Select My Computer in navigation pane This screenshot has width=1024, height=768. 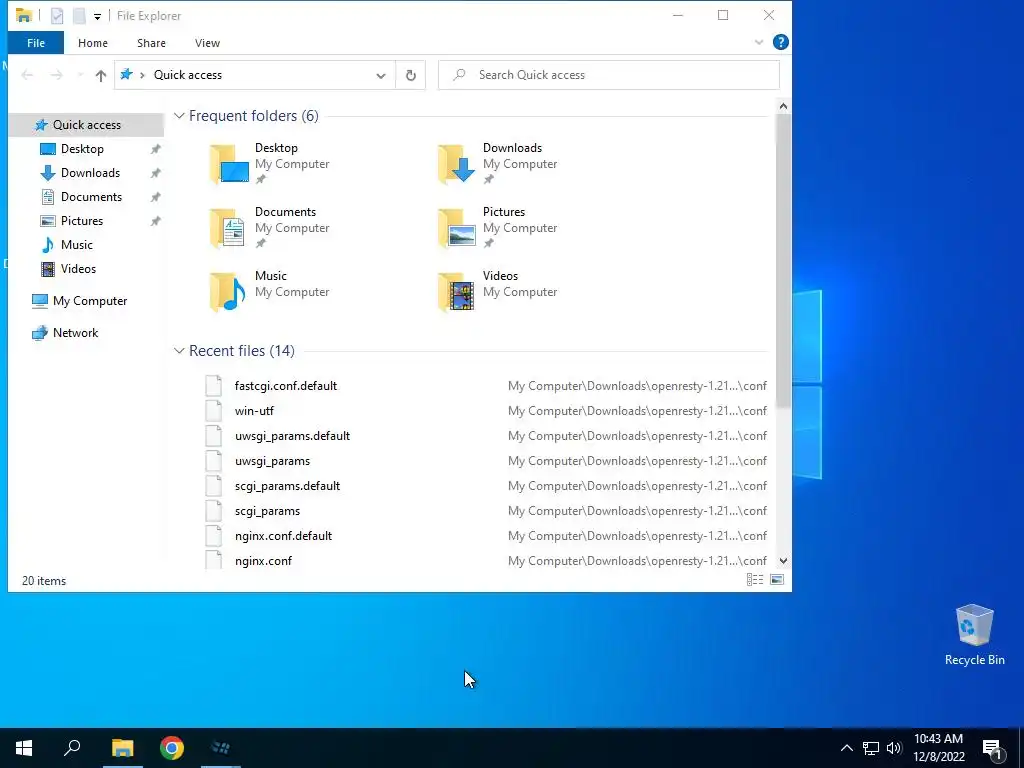tap(89, 301)
